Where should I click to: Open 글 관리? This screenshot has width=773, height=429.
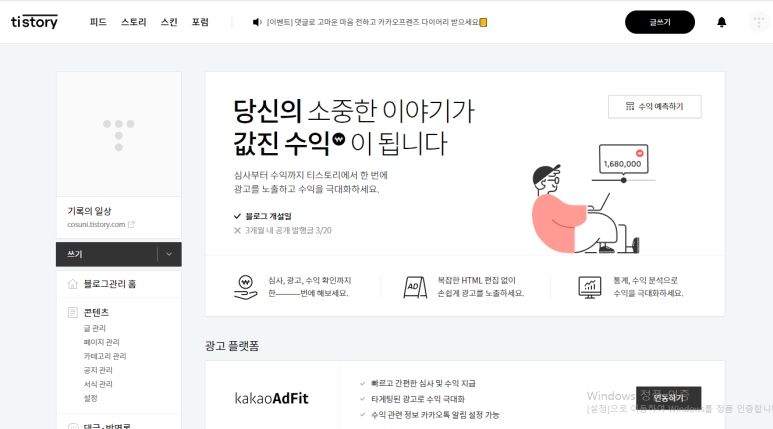pyautogui.click(x=95, y=328)
